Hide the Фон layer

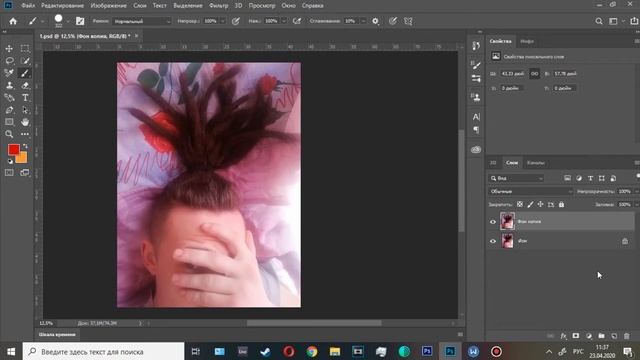(x=493, y=241)
